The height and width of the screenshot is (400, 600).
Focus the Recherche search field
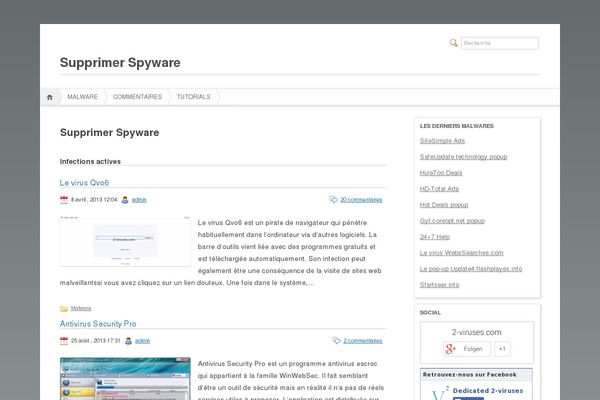[500, 43]
